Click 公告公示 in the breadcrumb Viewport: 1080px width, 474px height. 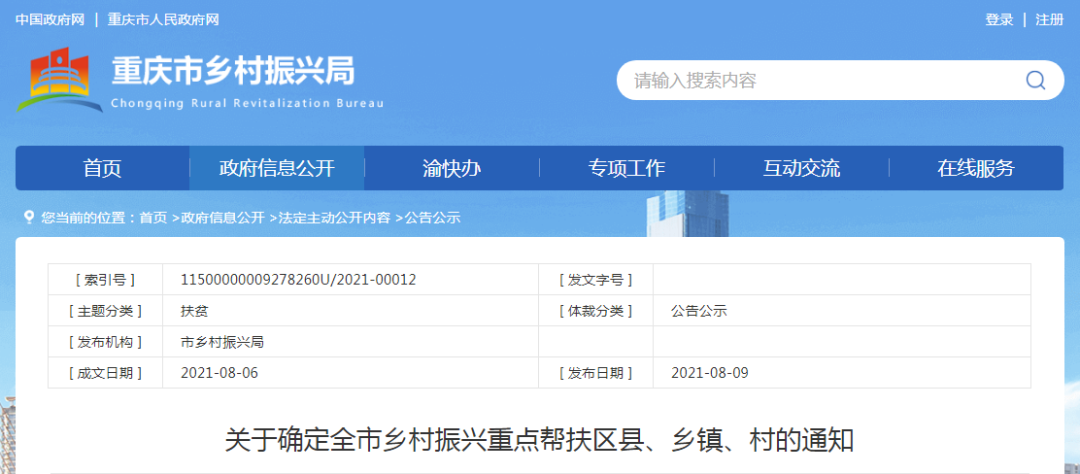point(432,217)
